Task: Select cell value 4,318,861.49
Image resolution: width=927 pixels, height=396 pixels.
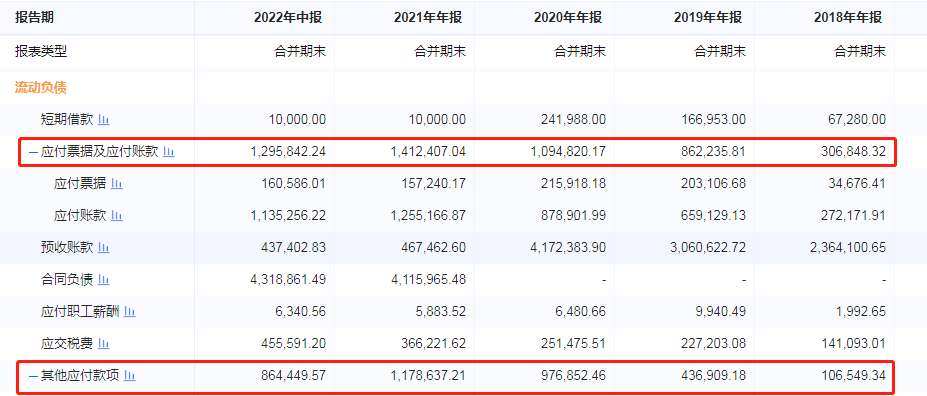Action: click(x=288, y=280)
